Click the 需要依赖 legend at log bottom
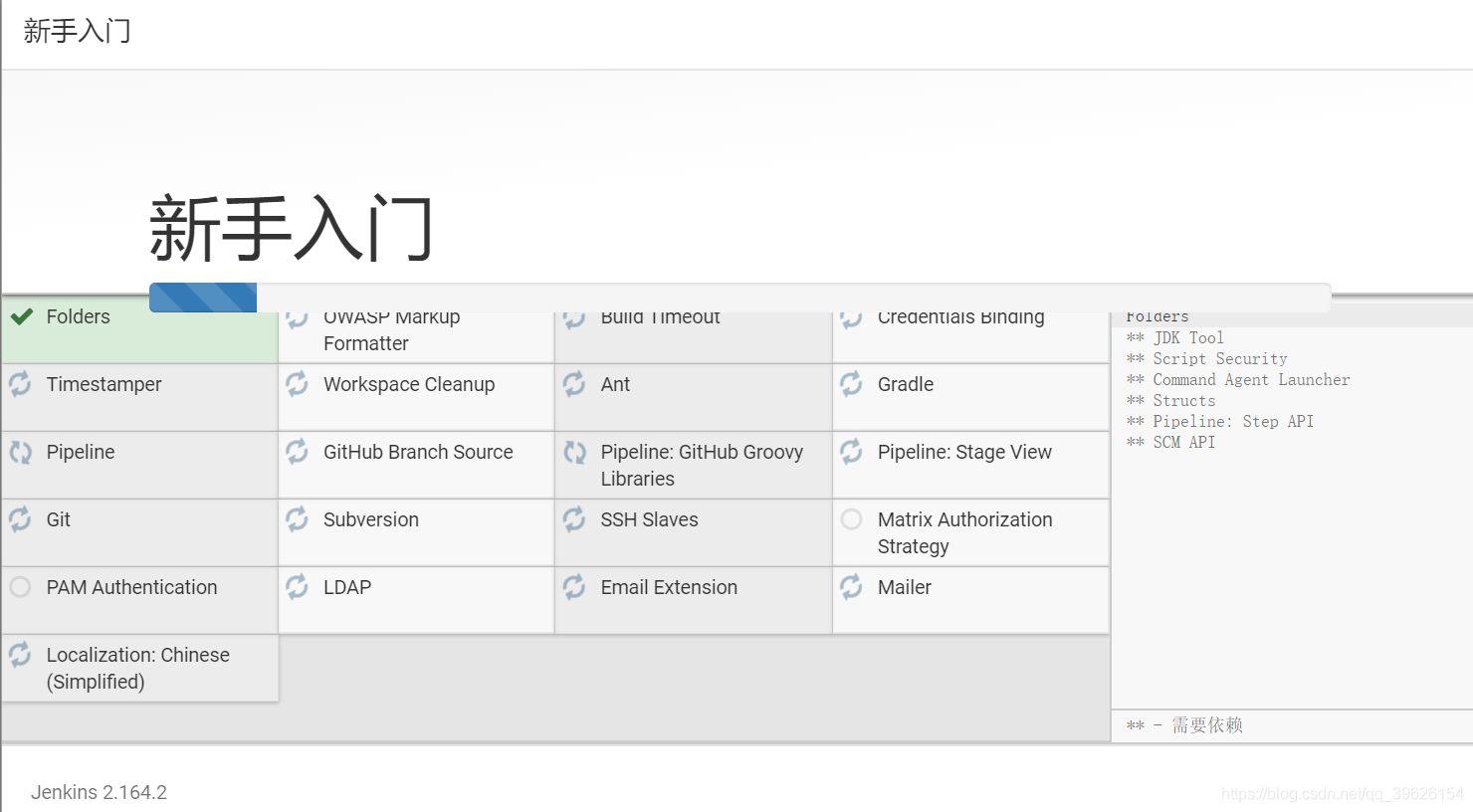Image resolution: width=1473 pixels, height=812 pixels. tap(1184, 725)
